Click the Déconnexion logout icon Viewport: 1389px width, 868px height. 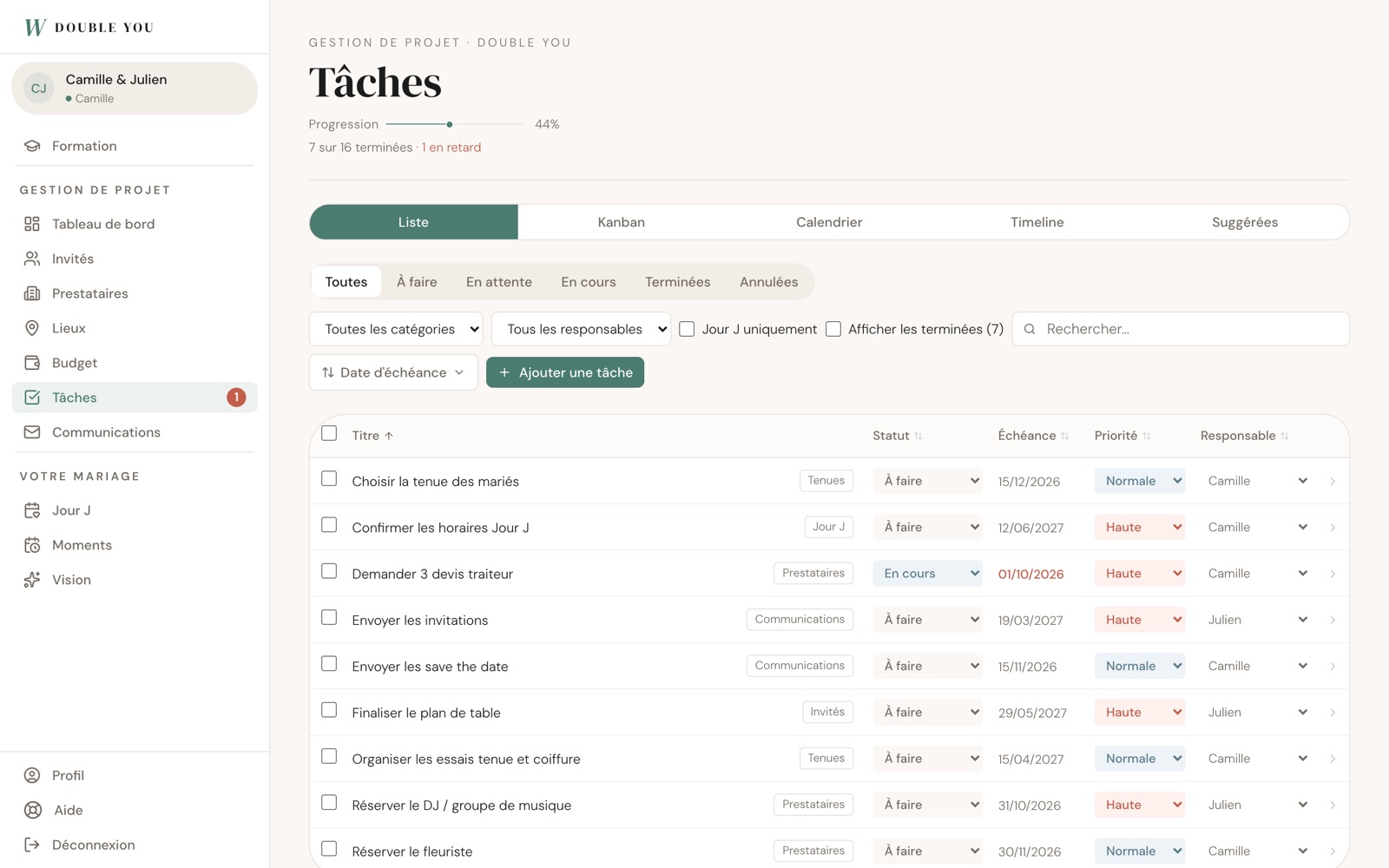point(32,845)
